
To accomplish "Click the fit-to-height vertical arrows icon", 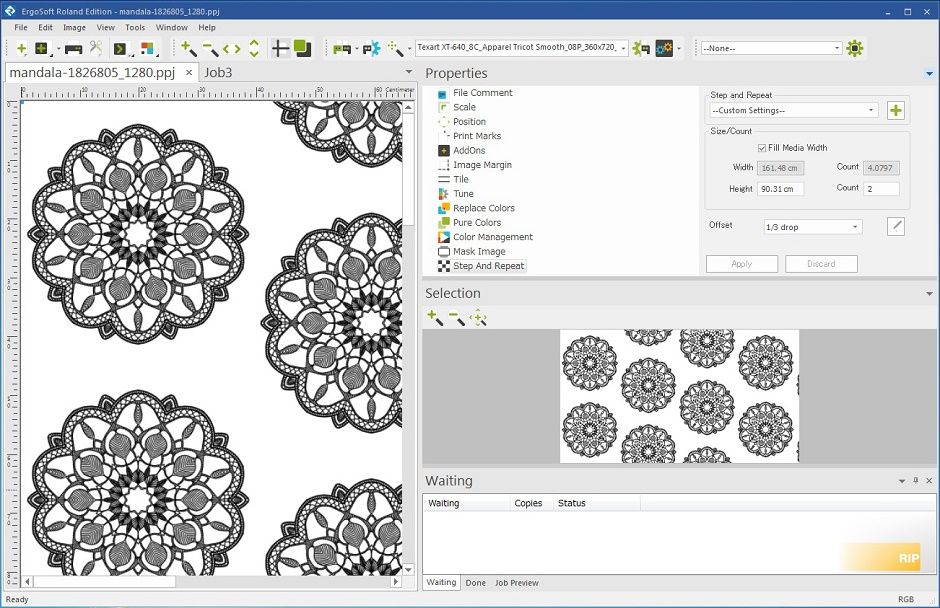I will [254, 49].
